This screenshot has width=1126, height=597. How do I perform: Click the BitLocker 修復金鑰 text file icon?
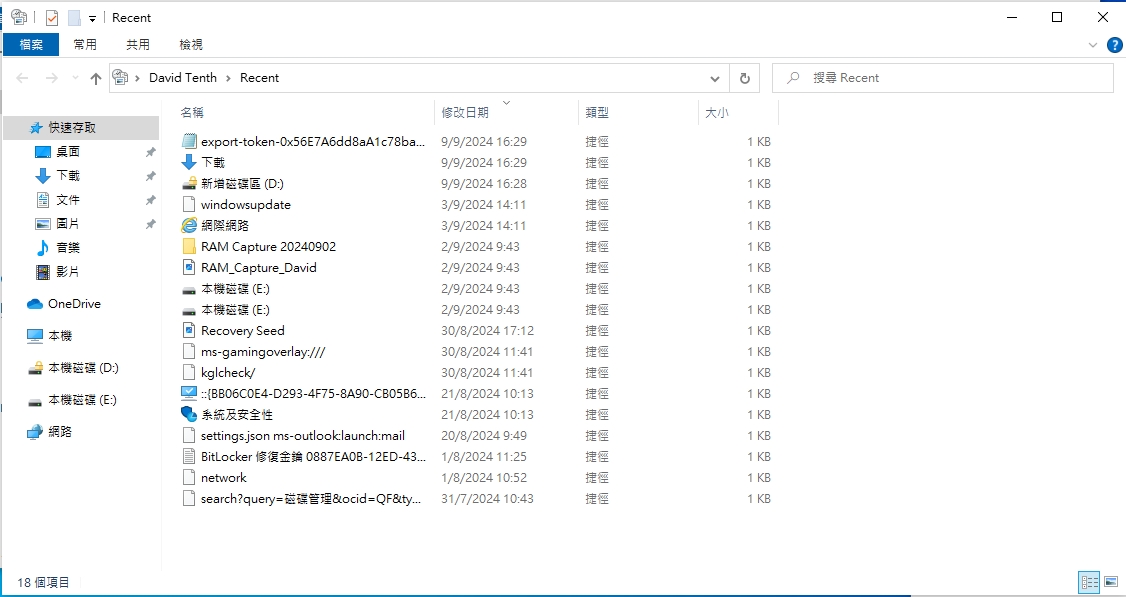[189, 456]
